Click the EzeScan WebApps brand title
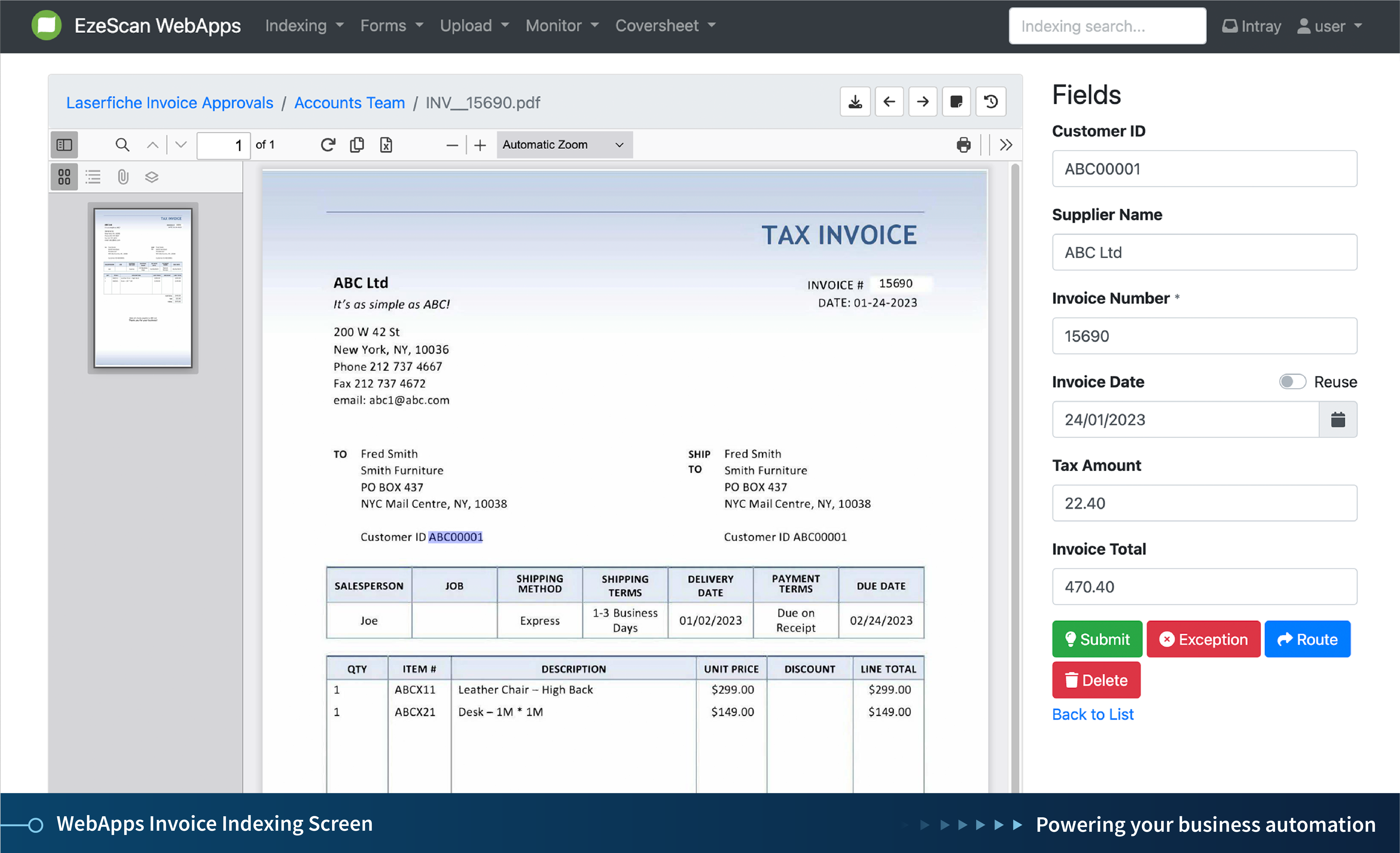The width and height of the screenshot is (1400, 853). coord(157,25)
